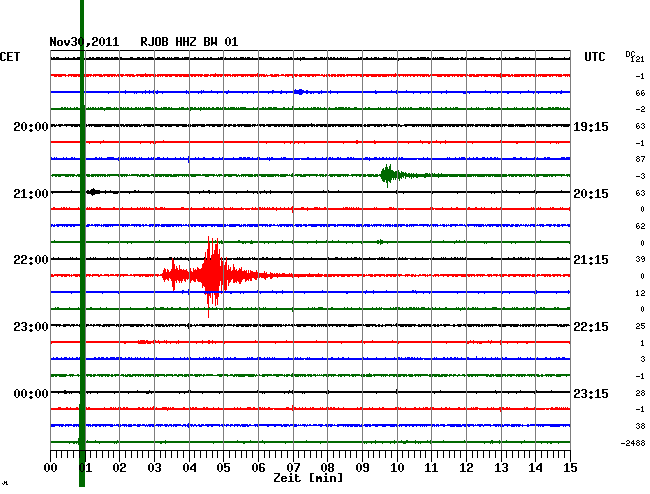
Task: Click the 22:00 CET time label
Action: click(x=31, y=260)
